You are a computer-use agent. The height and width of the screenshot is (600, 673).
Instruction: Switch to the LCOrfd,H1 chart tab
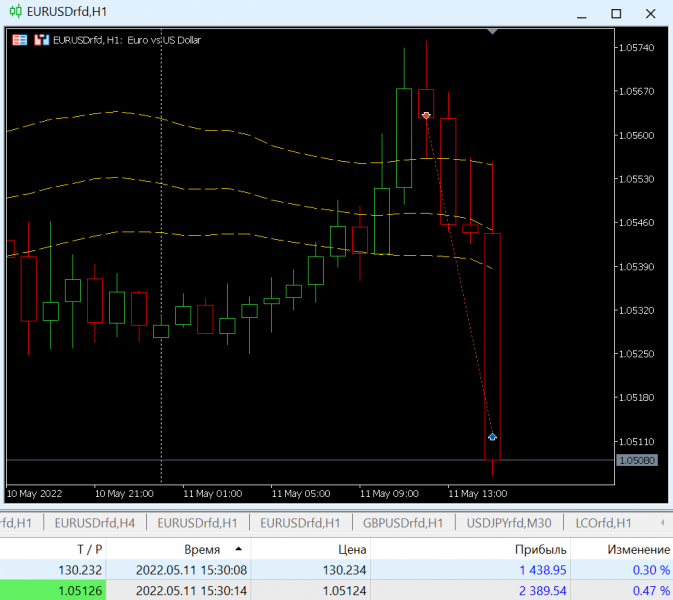coord(603,523)
